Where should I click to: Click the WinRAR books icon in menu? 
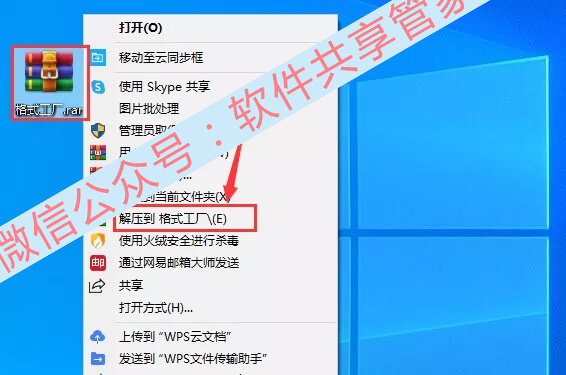(x=98, y=152)
